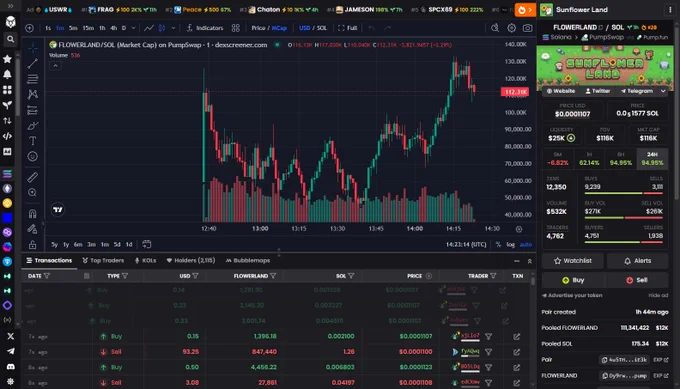680x389 pixels.
Task: Open the Discord icon in left sidebar
Action: pos(10,366)
